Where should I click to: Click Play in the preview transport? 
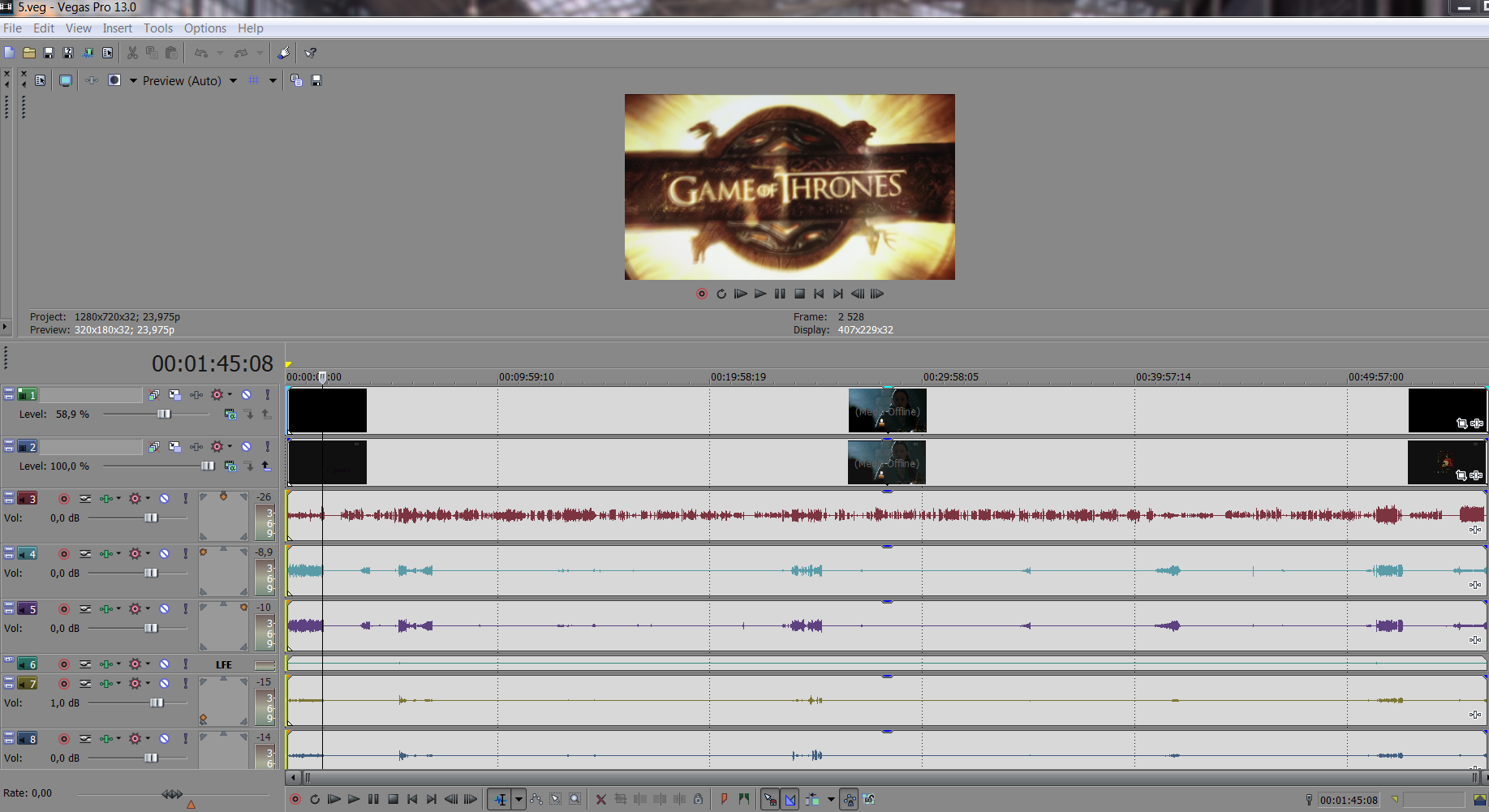pyautogui.click(x=760, y=294)
